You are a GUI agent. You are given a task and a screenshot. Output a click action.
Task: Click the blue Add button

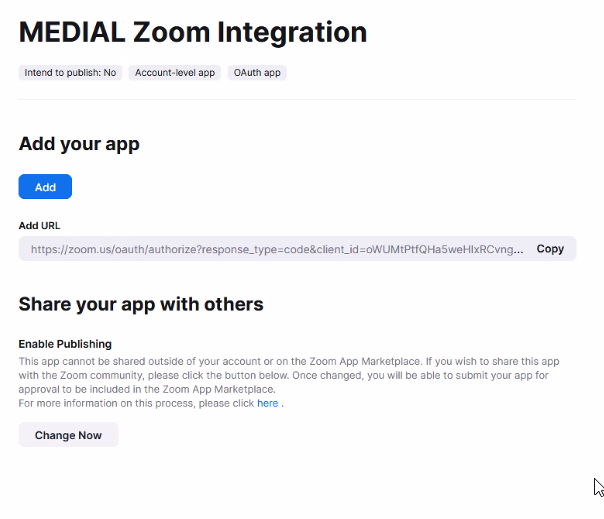[45, 186]
